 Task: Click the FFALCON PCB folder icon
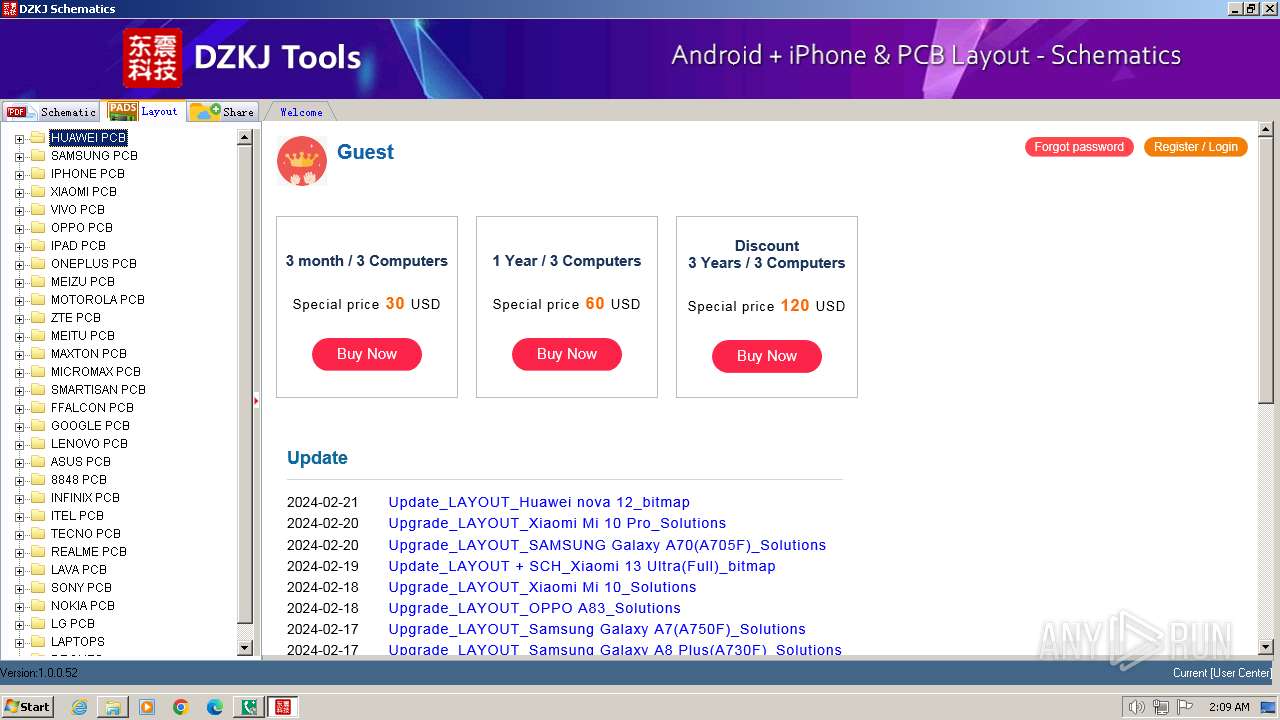(x=38, y=407)
